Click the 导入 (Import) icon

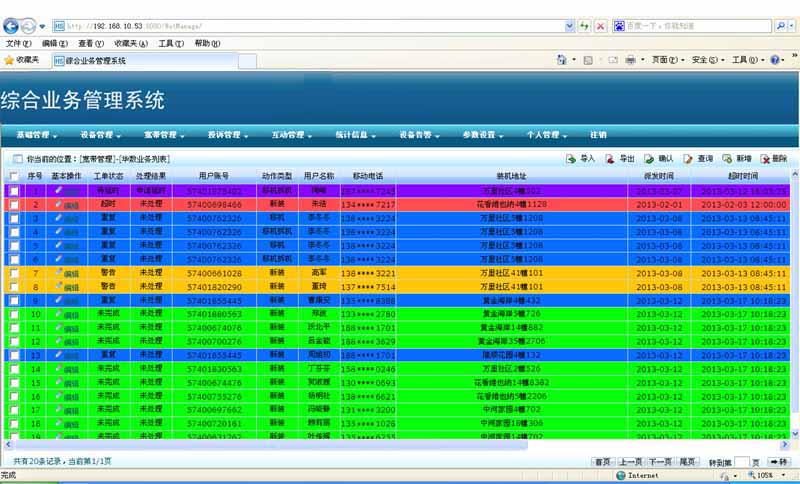(x=571, y=159)
